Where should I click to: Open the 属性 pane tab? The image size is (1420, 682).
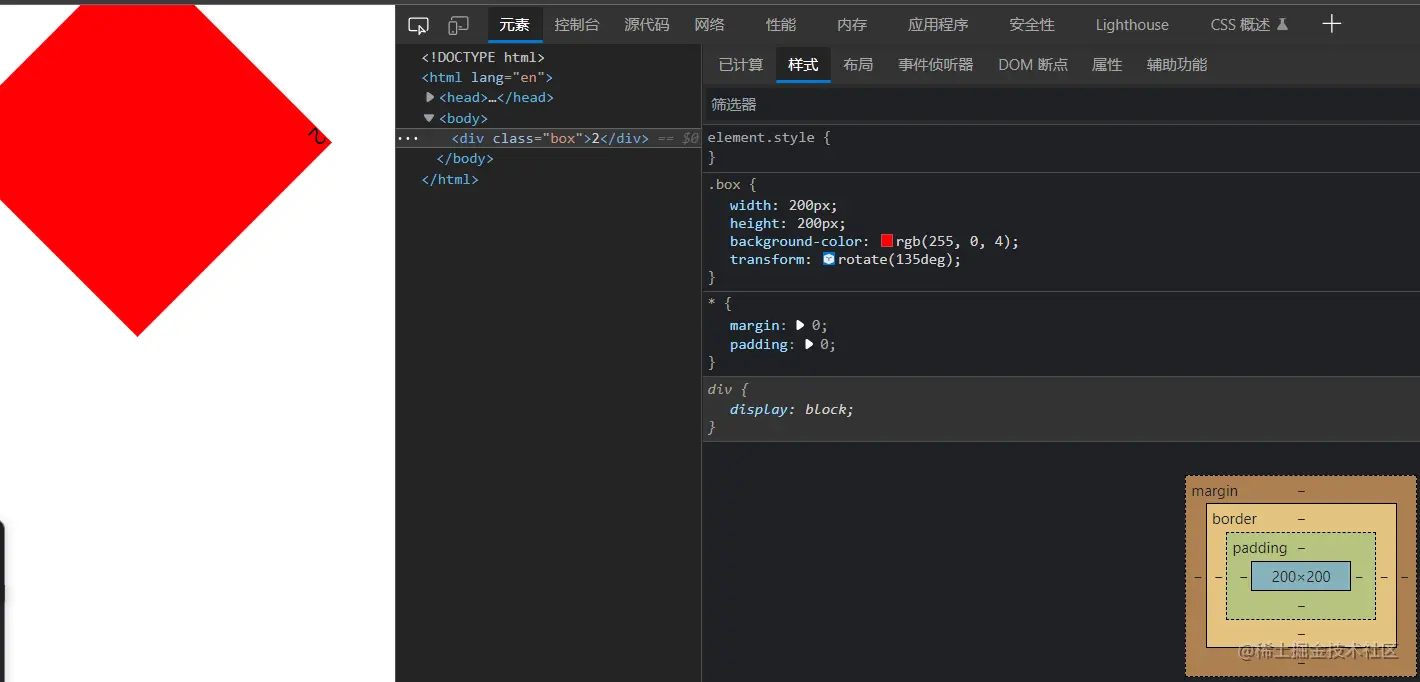[1107, 65]
